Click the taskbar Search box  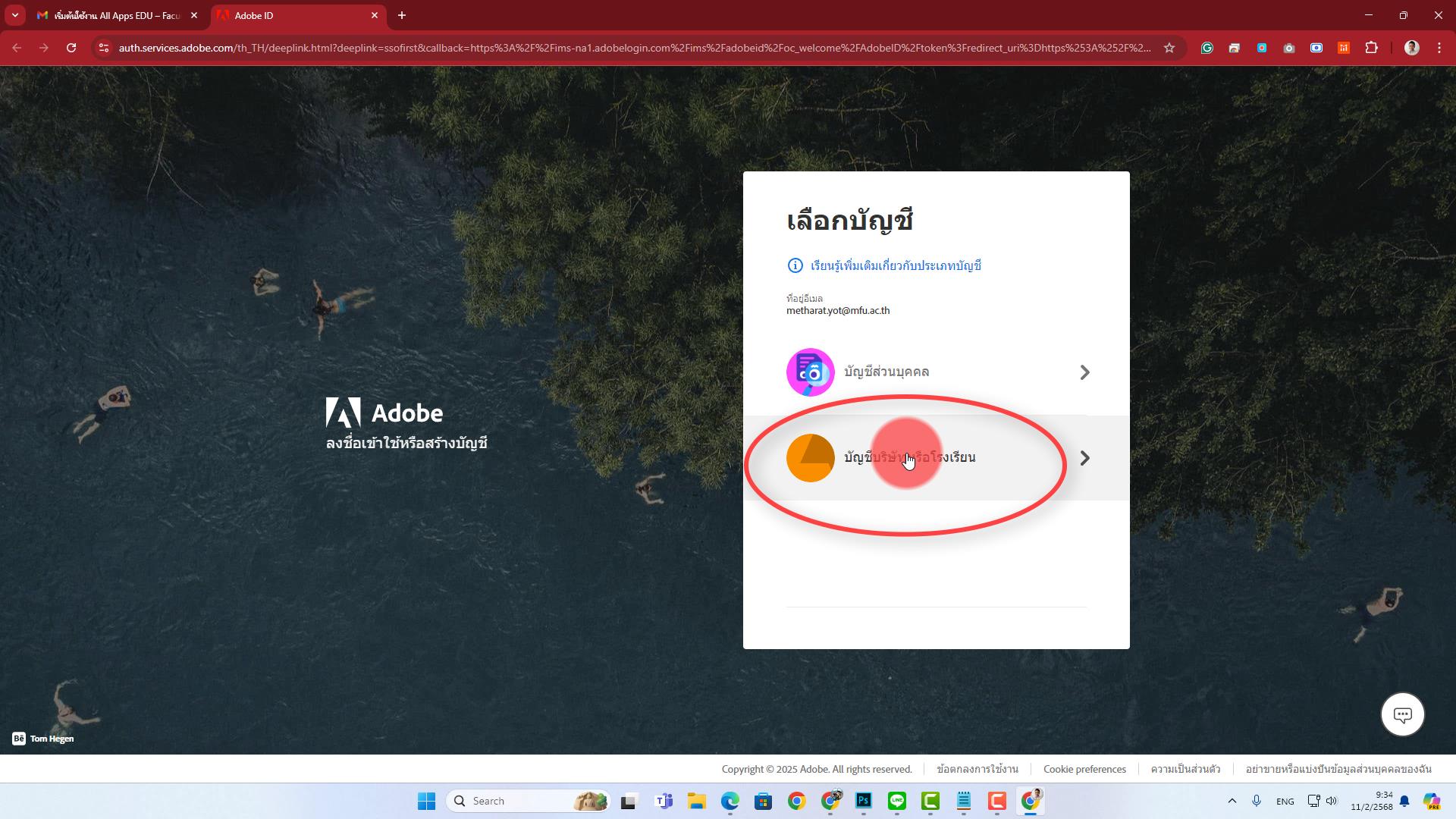click(529, 801)
